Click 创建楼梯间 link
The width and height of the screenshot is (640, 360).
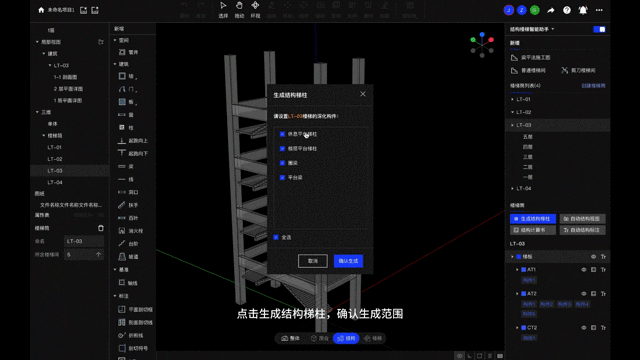593,86
